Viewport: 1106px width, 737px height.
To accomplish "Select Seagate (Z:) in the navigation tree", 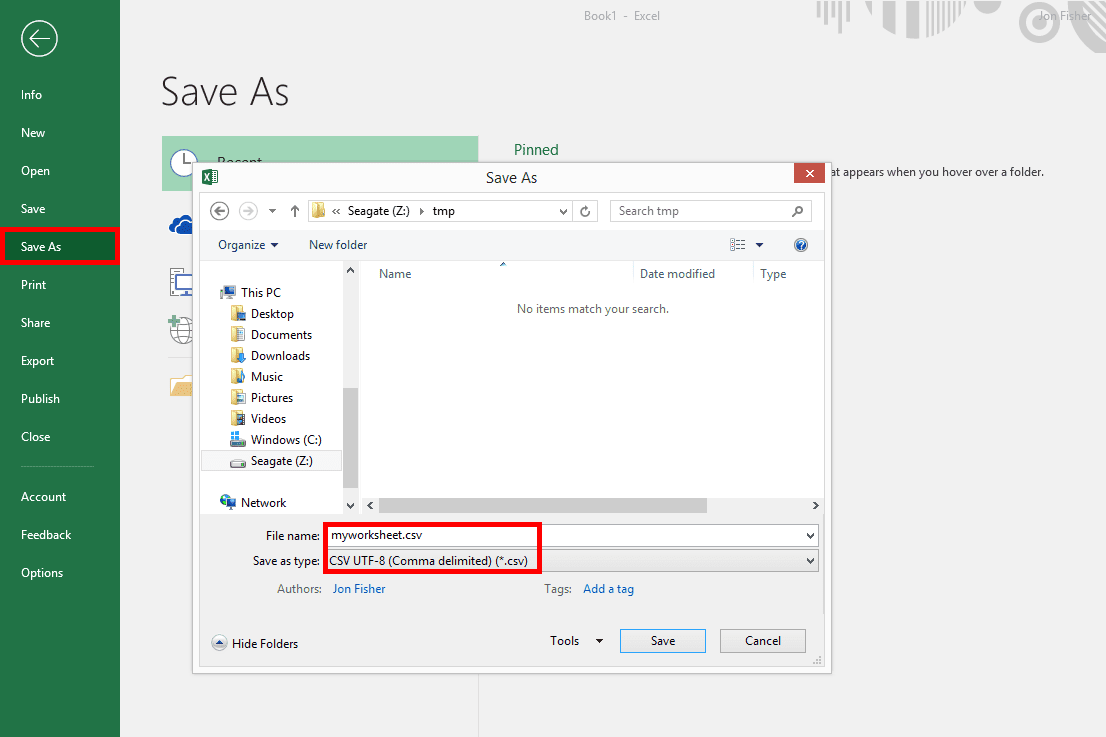I will pyautogui.click(x=281, y=461).
